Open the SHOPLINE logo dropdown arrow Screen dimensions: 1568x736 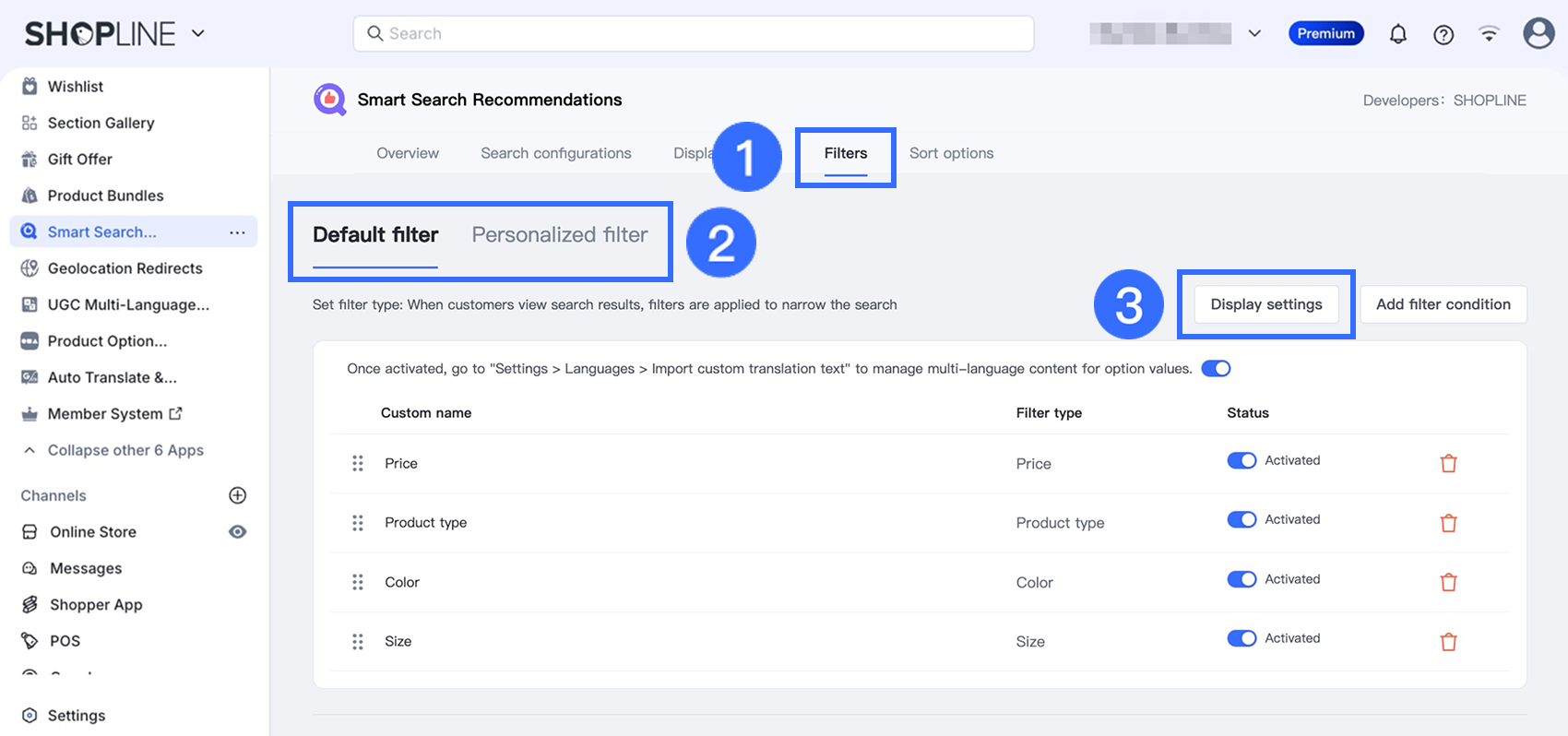[197, 34]
